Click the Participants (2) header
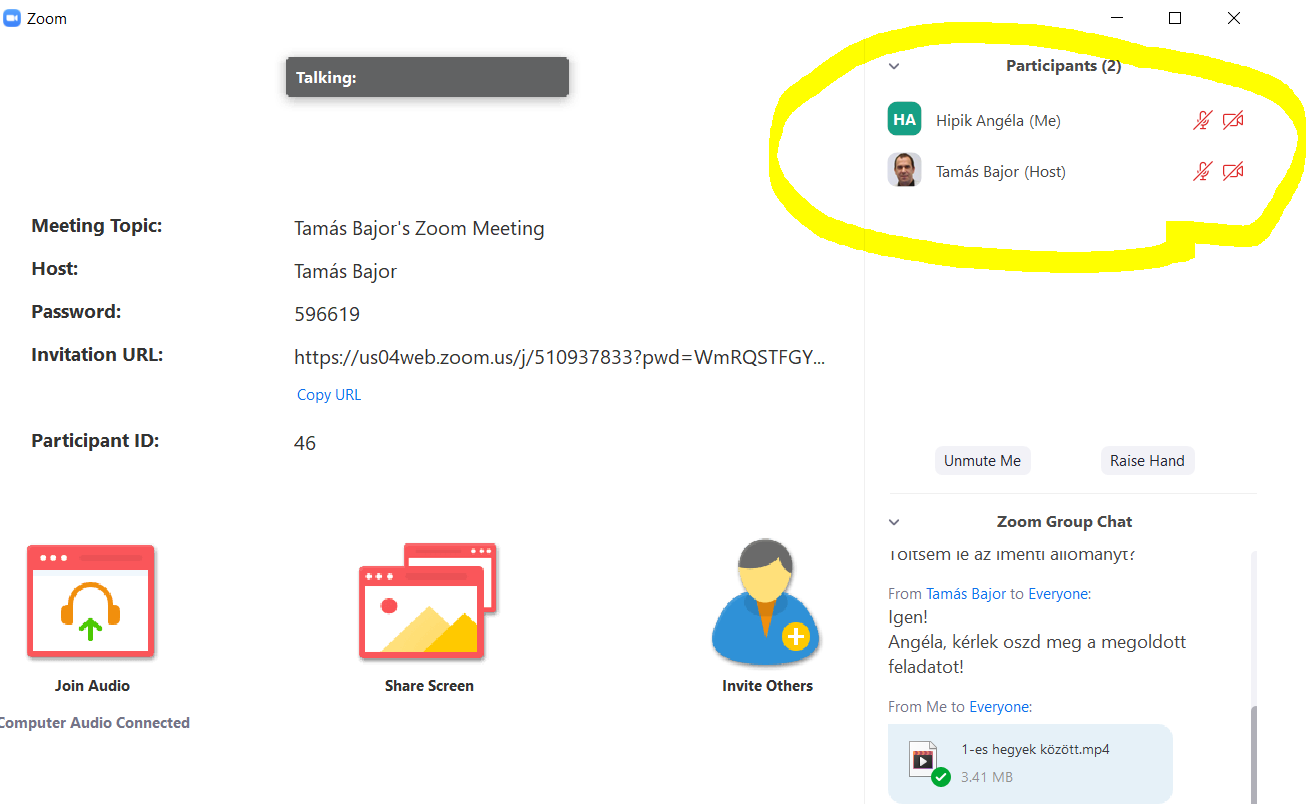Image resolution: width=1306 pixels, height=804 pixels. pos(1063,66)
